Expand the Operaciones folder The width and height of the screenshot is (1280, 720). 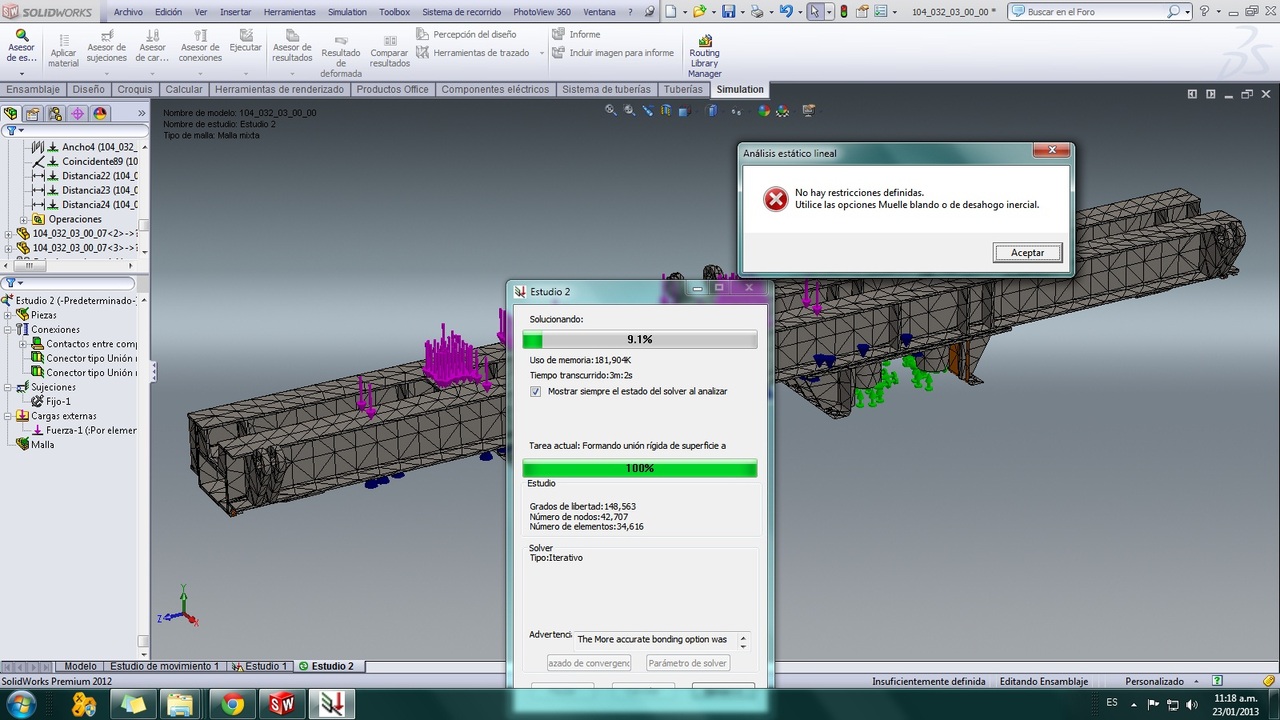coord(23,219)
